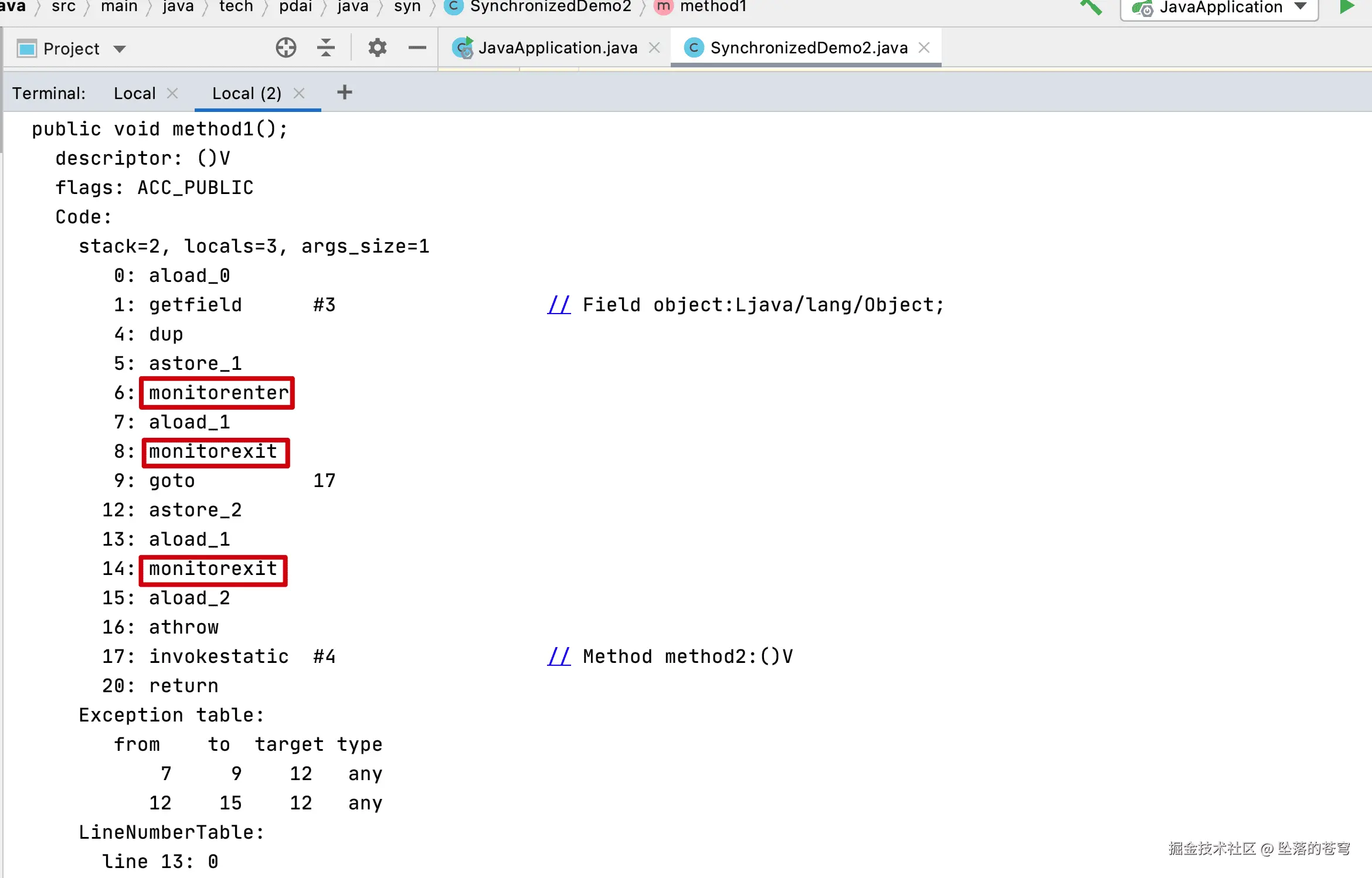Click the 'LineNumberTable:' heading
The width and height of the screenshot is (1372, 878).
pyautogui.click(x=172, y=832)
